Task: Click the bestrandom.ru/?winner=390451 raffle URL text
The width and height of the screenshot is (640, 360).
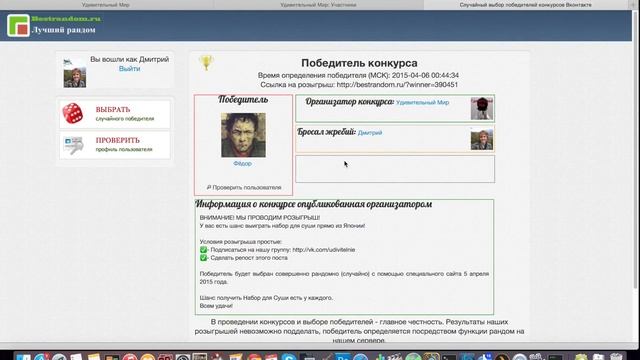Action: (397, 84)
